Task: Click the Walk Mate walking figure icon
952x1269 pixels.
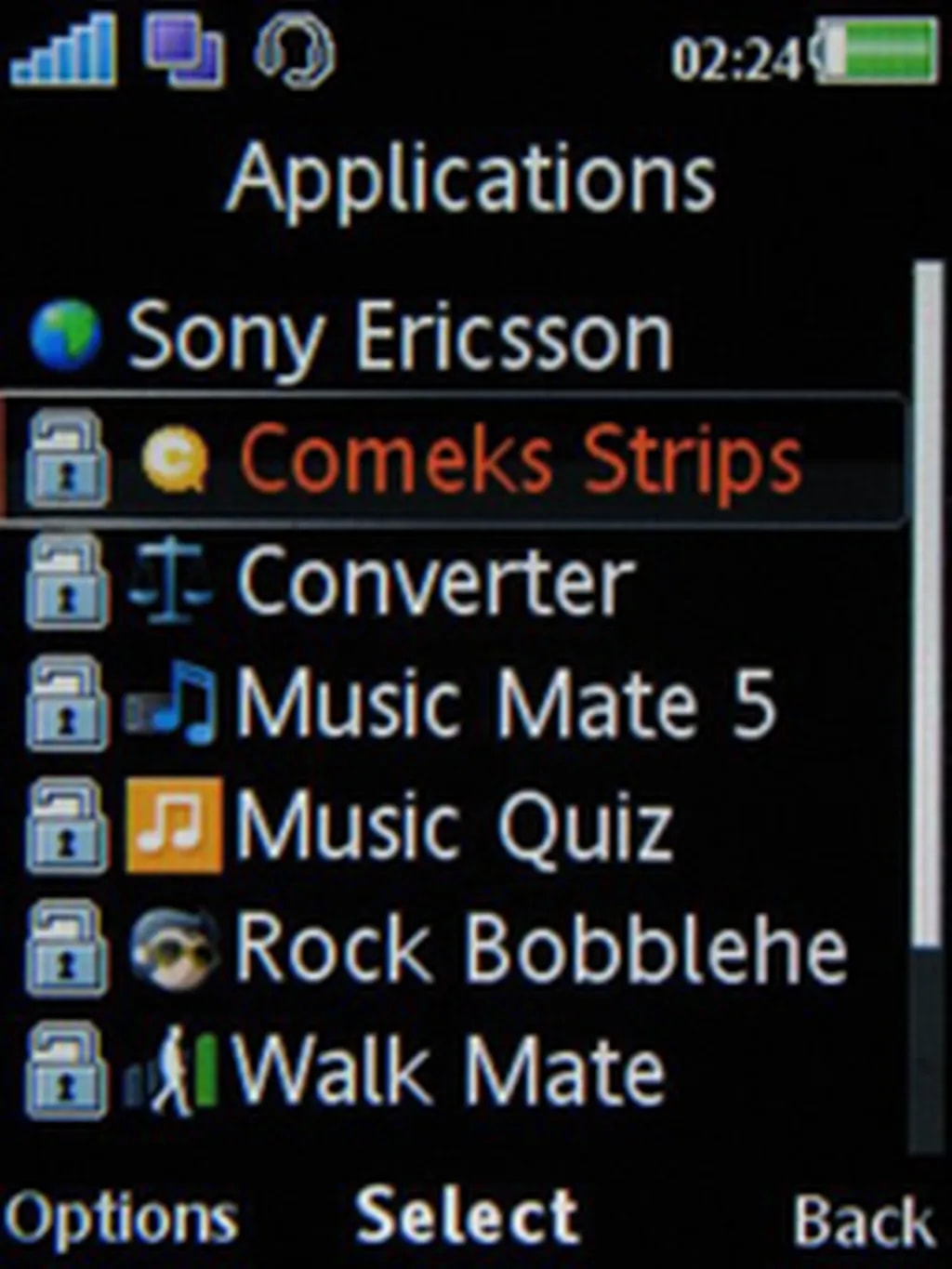Action: (173, 1070)
